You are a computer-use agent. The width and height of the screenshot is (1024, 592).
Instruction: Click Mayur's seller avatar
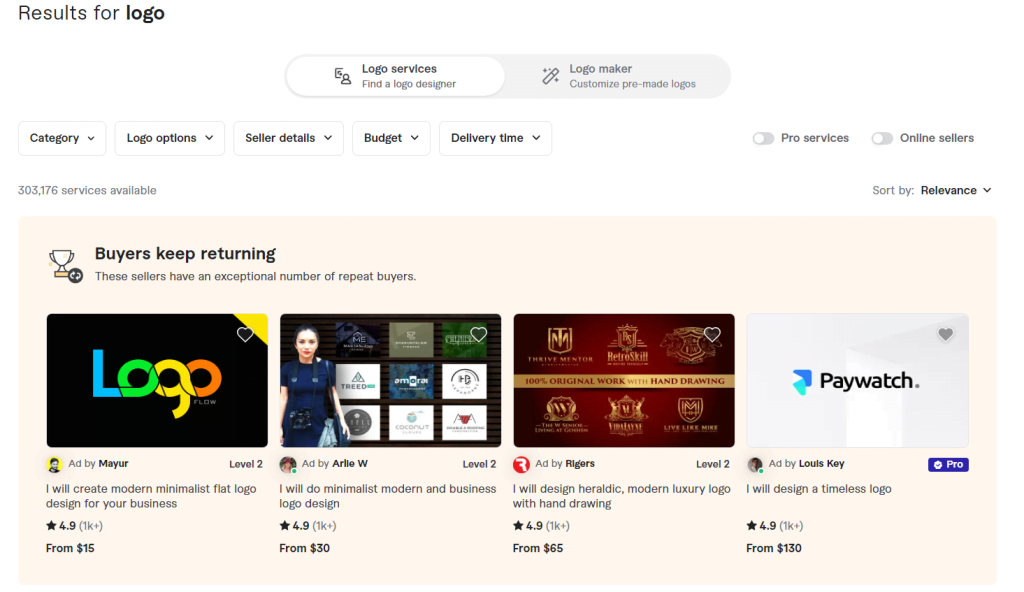point(55,465)
